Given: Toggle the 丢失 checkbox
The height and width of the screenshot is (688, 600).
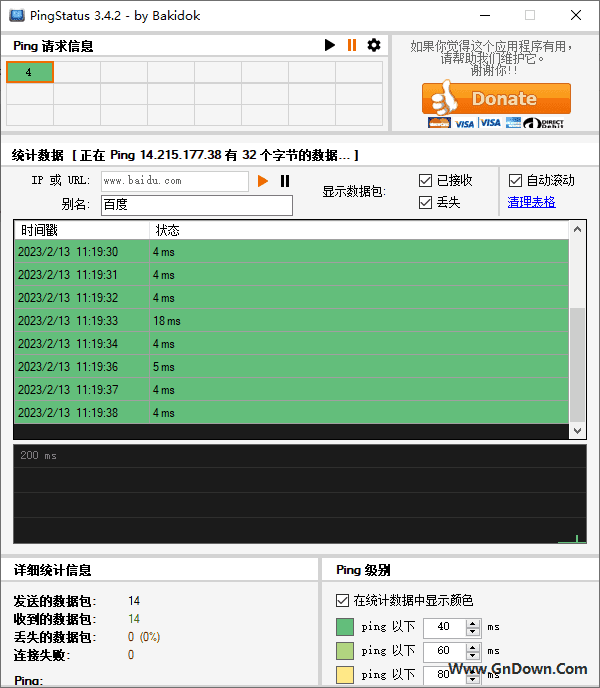Looking at the screenshot, I should (x=425, y=202).
